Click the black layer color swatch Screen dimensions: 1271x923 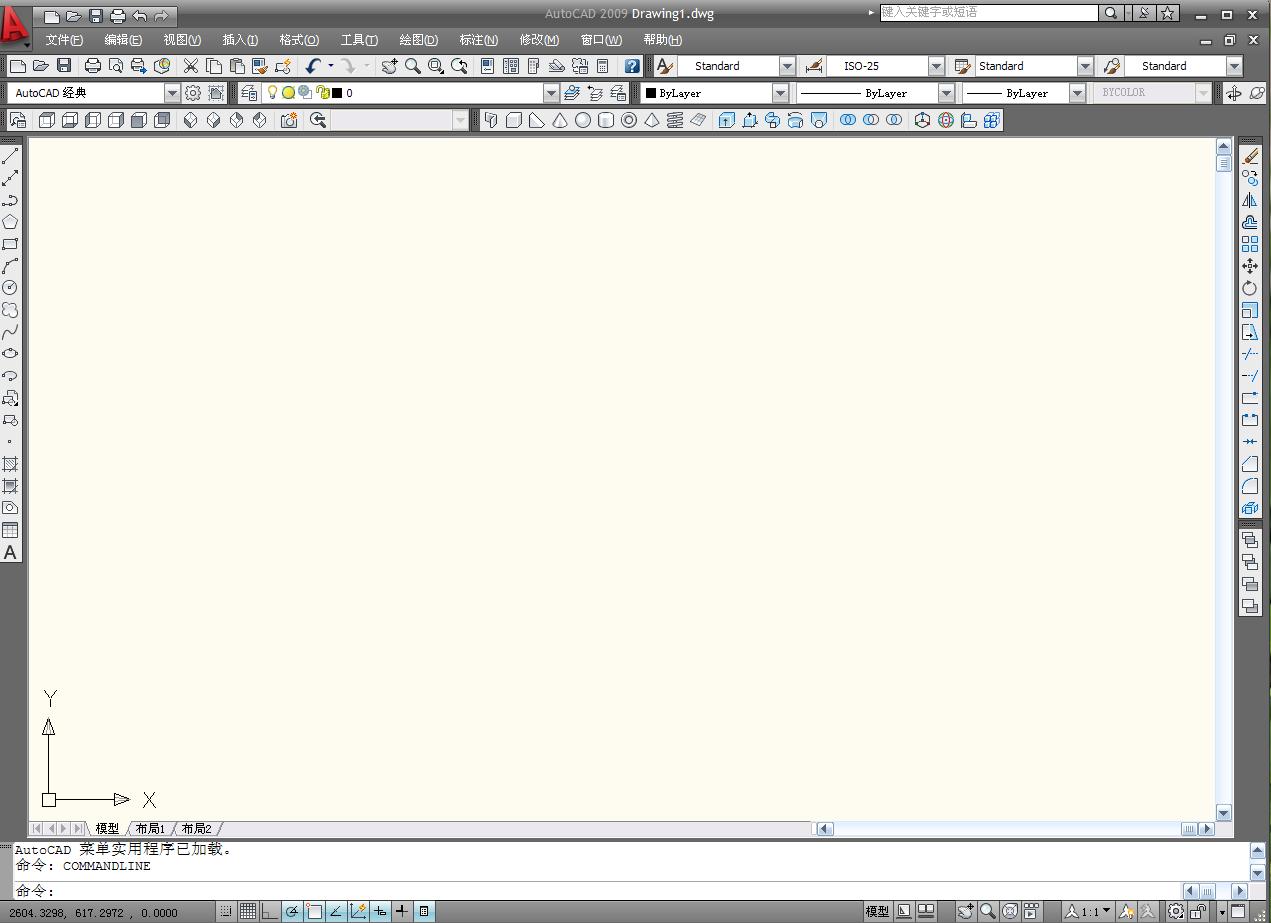(337, 93)
